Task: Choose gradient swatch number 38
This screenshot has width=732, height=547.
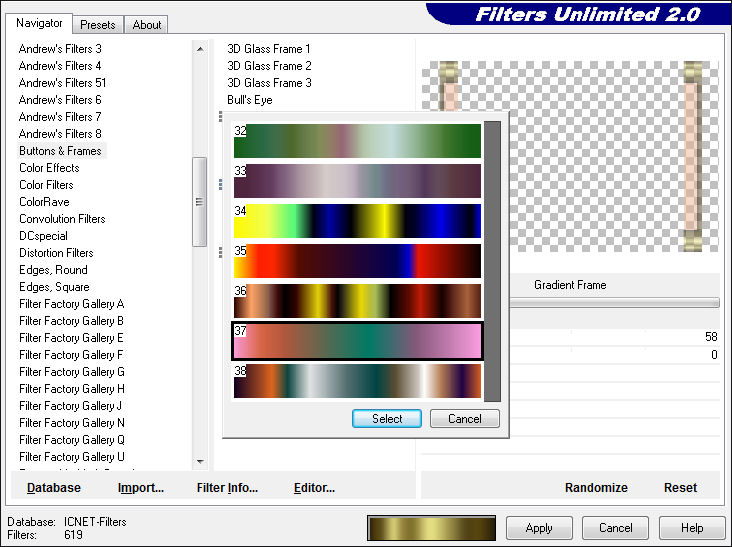Action: coord(357,381)
